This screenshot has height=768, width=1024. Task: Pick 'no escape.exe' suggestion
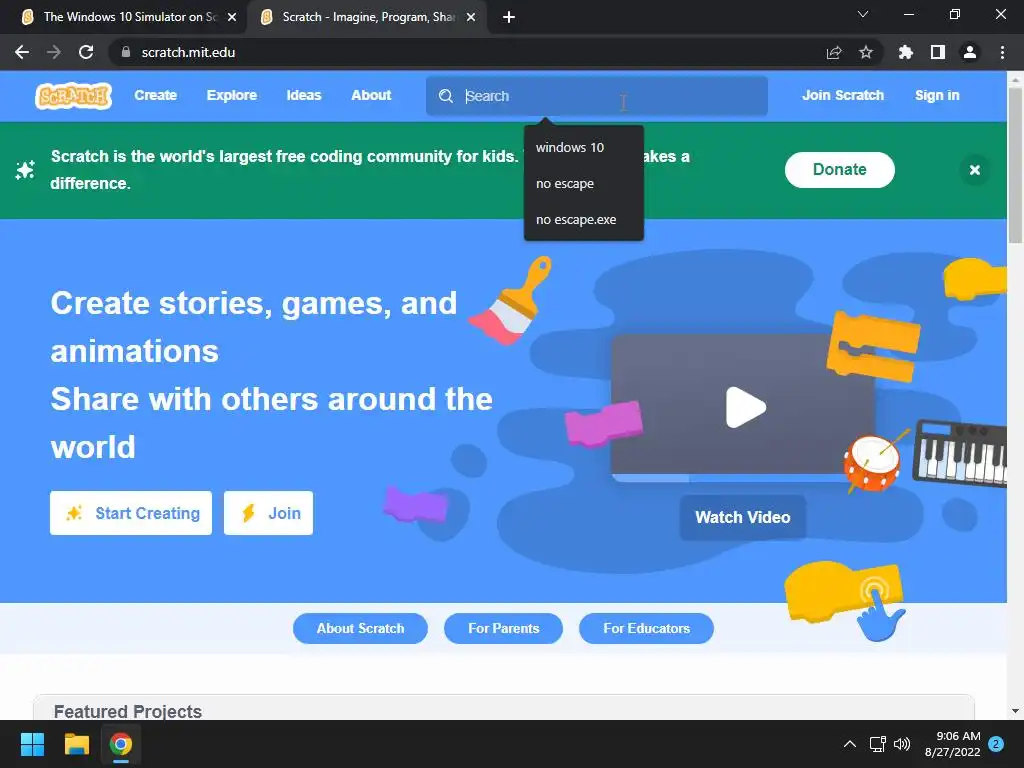tap(584, 219)
